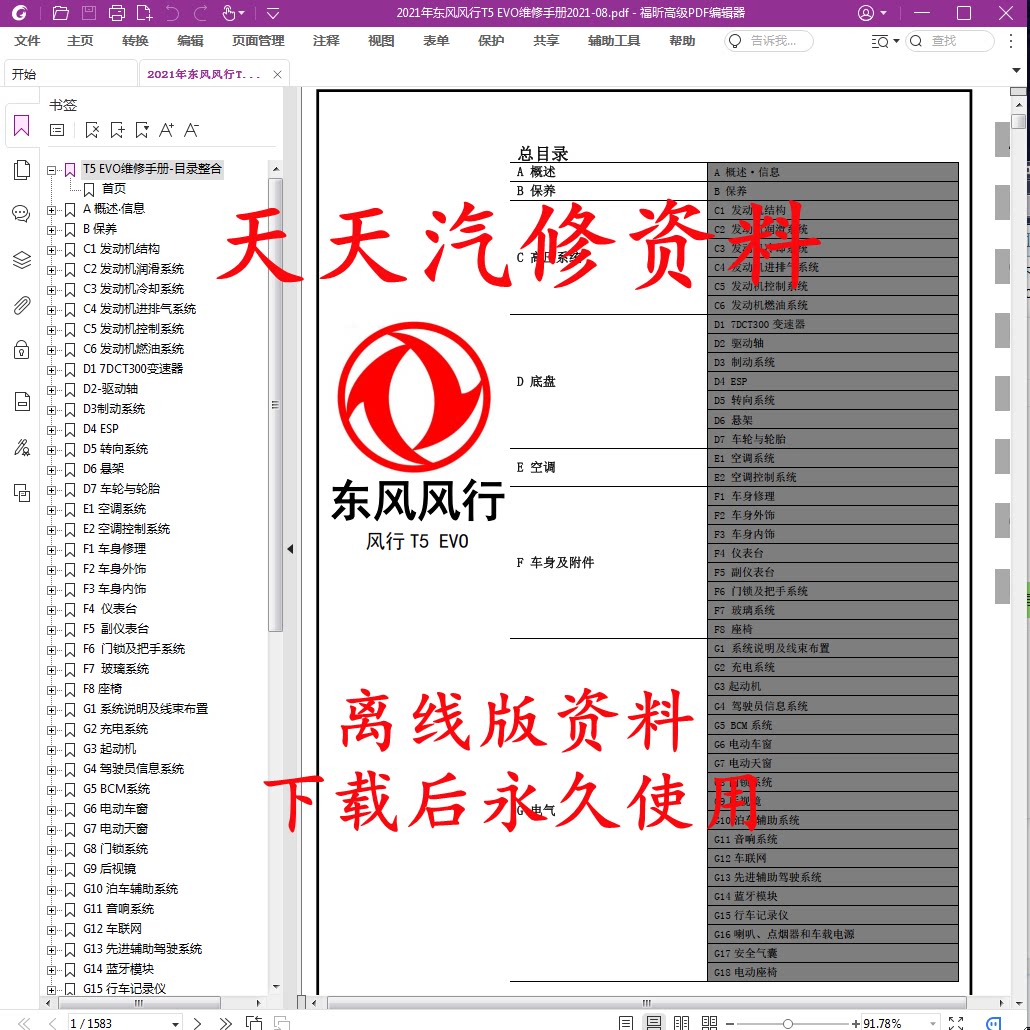
Task: Expand the G4 驾驶员信息系统 bookmark
Action: tap(51, 770)
